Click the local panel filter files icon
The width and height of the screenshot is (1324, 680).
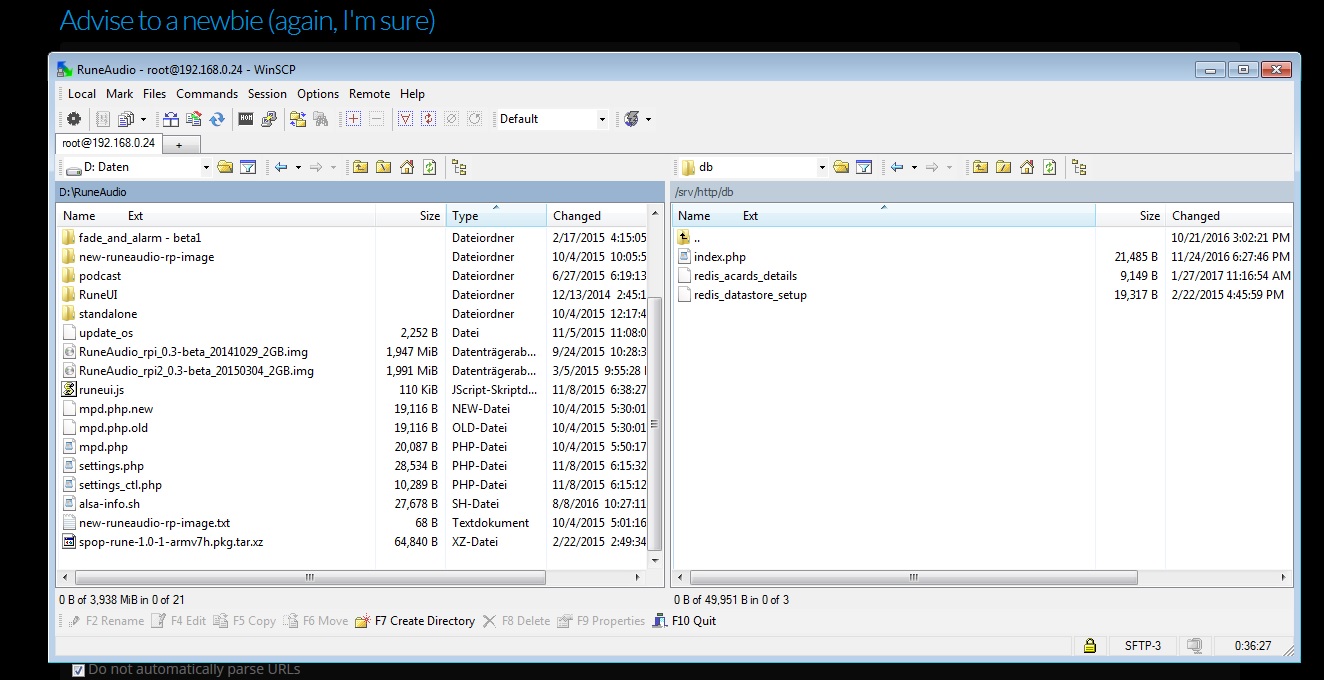pyautogui.click(x=248, y=167)
